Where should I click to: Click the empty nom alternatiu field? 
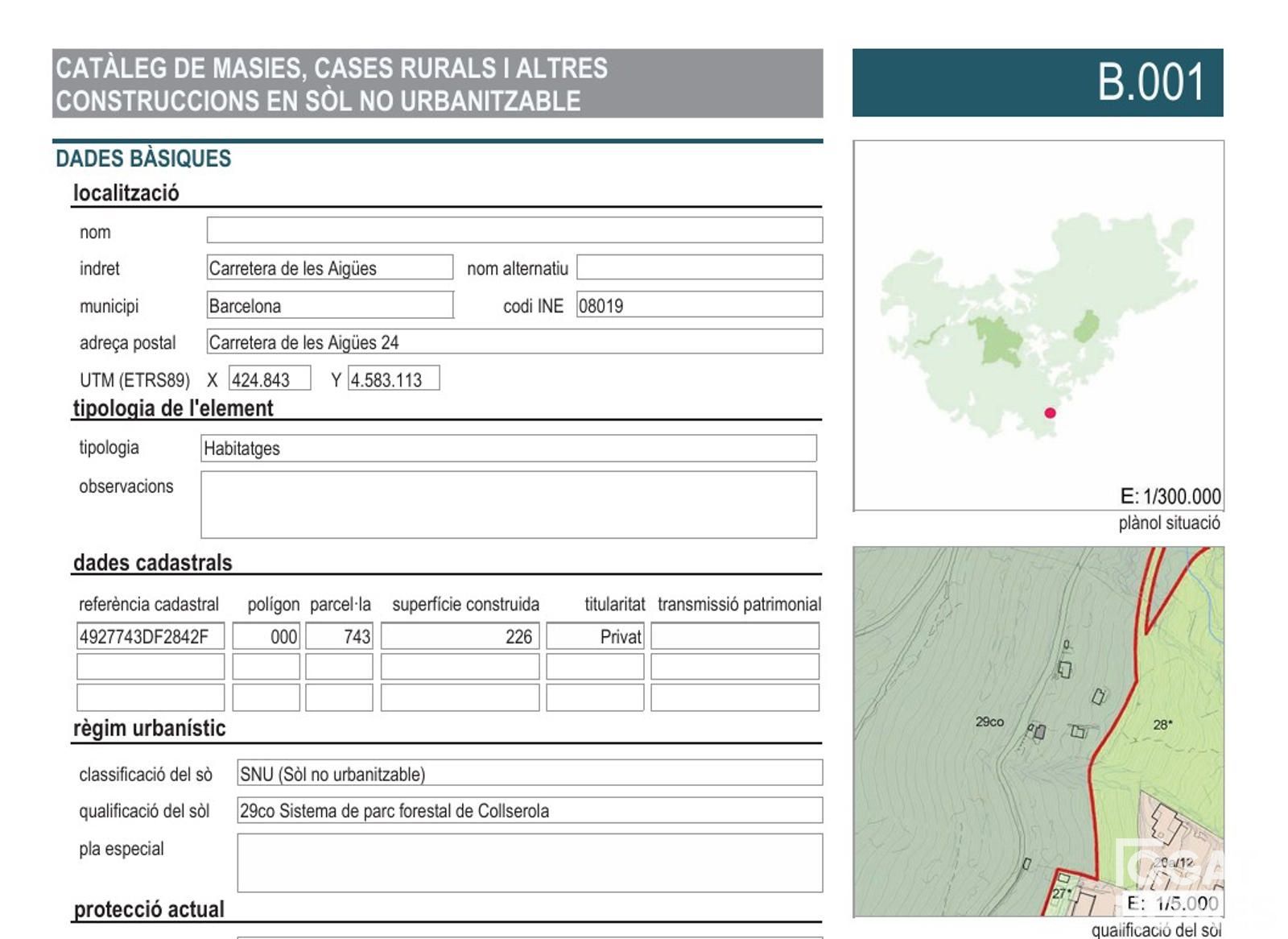coord(699,267)
